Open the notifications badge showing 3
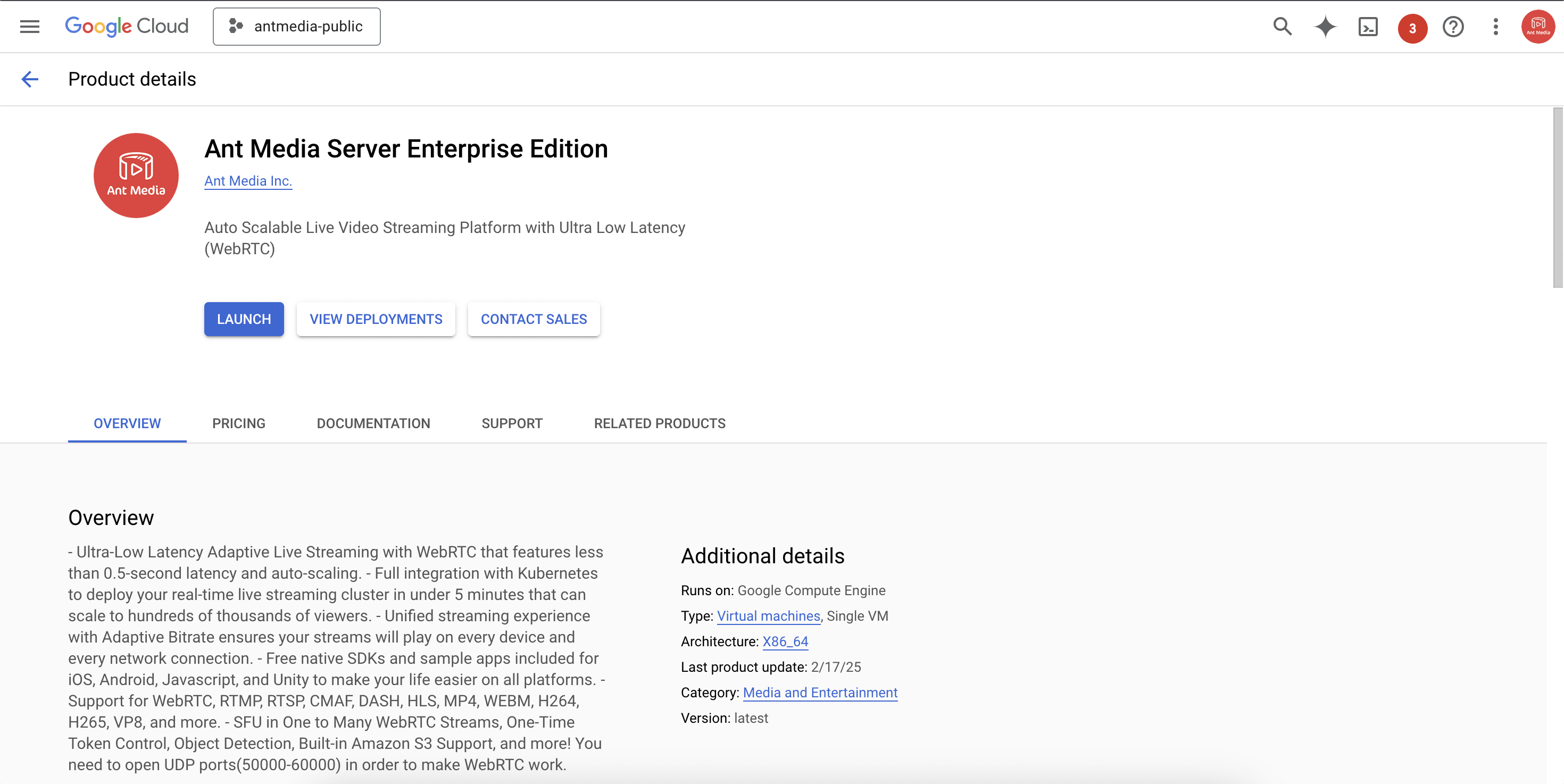This screenshot has width=1564, height=784. coord(1412,28)
